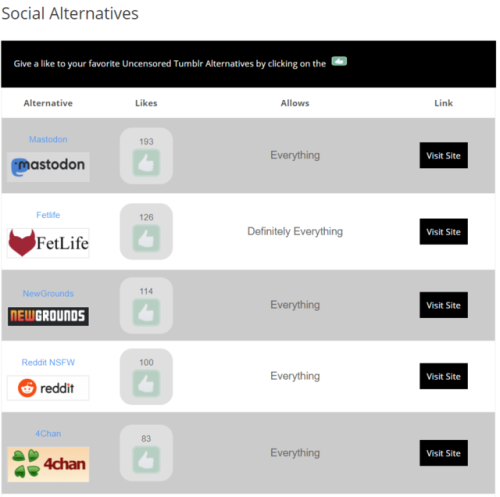Viewport: 500px width, 497px height.
Task: Open the Newgrounds logo thumbnail
Action: tap(48, 316)
